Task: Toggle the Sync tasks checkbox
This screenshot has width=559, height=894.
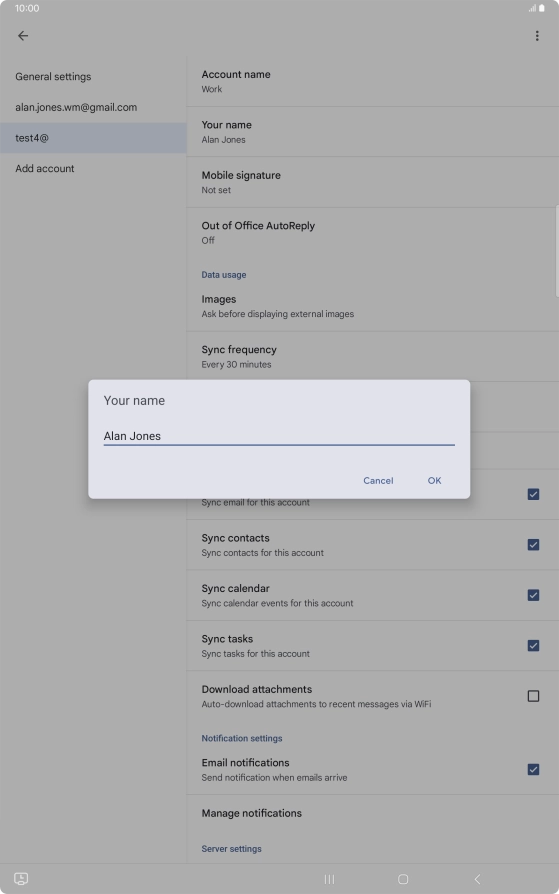Action: click(533, 645)
